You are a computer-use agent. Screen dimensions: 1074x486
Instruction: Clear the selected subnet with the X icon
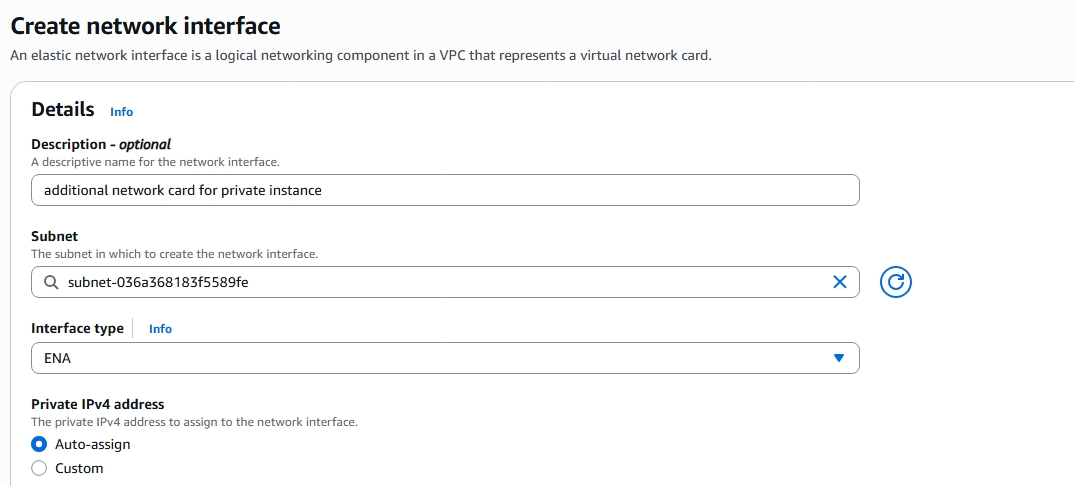point(840,282)
